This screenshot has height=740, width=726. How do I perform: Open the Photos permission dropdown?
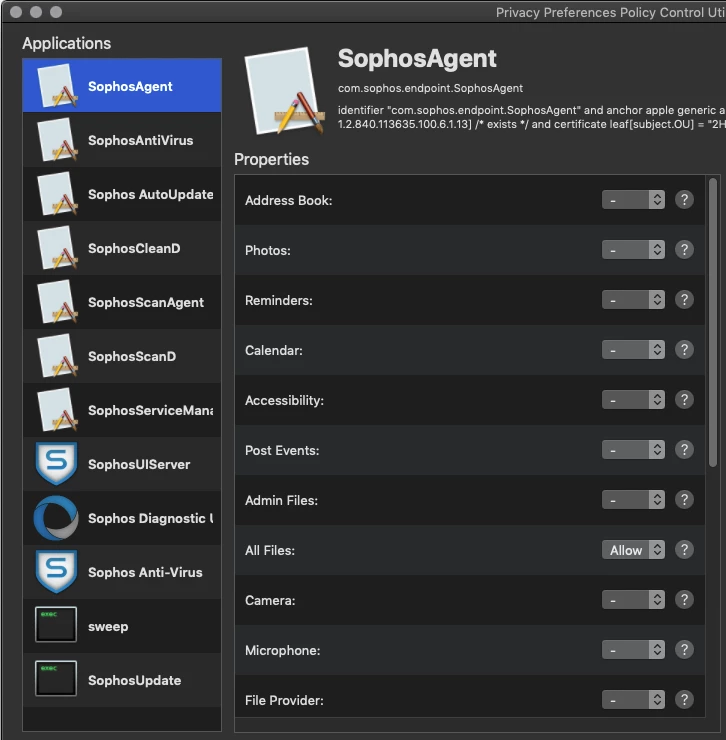(x=633, y=250)
